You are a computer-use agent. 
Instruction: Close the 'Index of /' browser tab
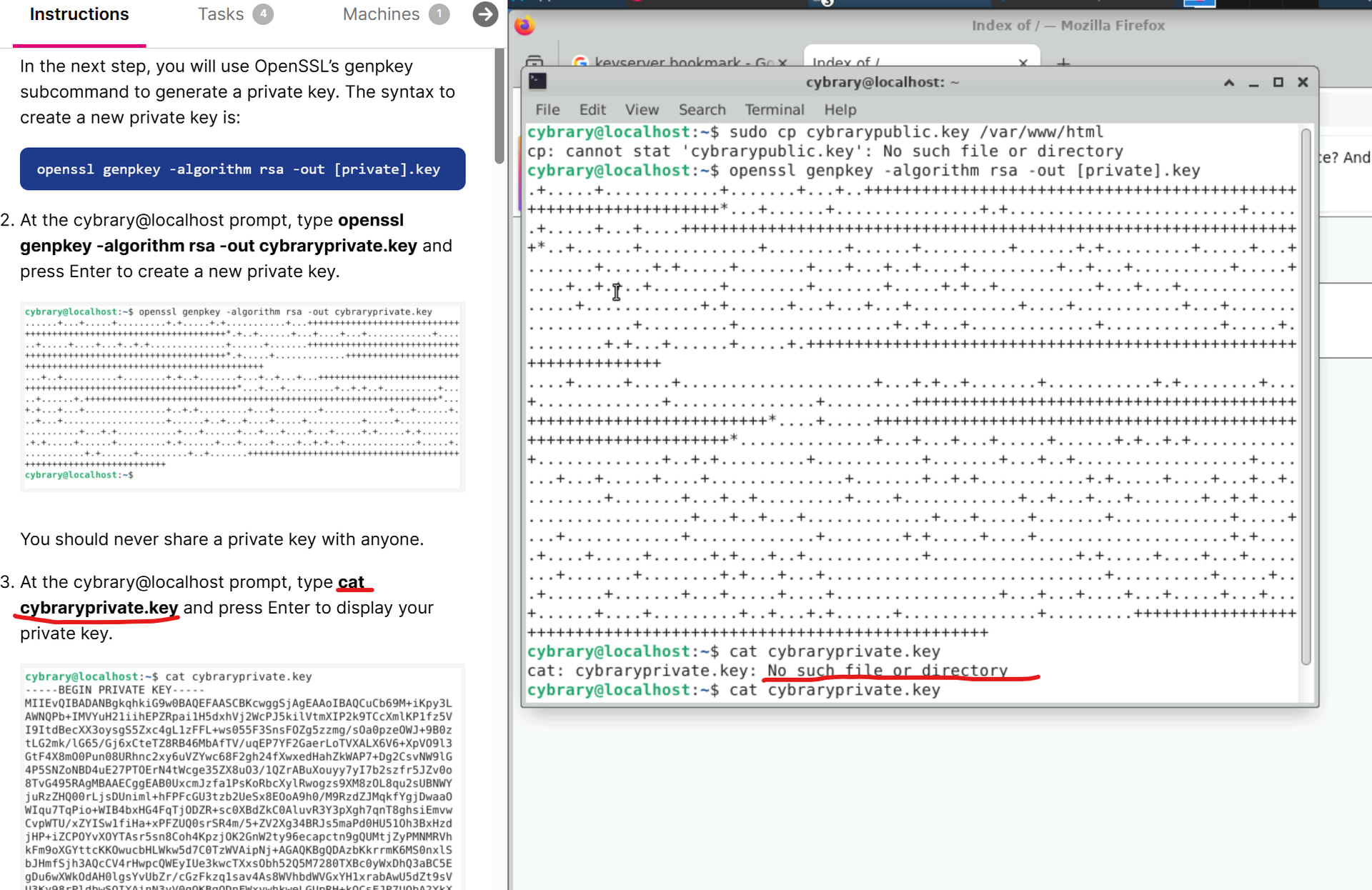(x=1023, y=63)
